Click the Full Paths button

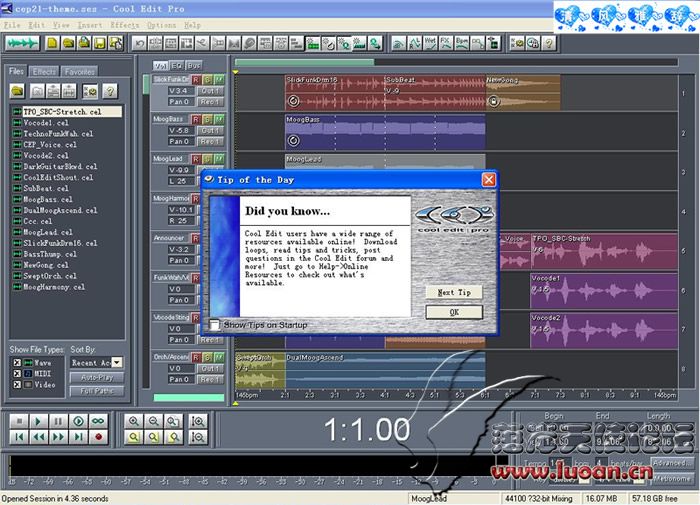97,391
